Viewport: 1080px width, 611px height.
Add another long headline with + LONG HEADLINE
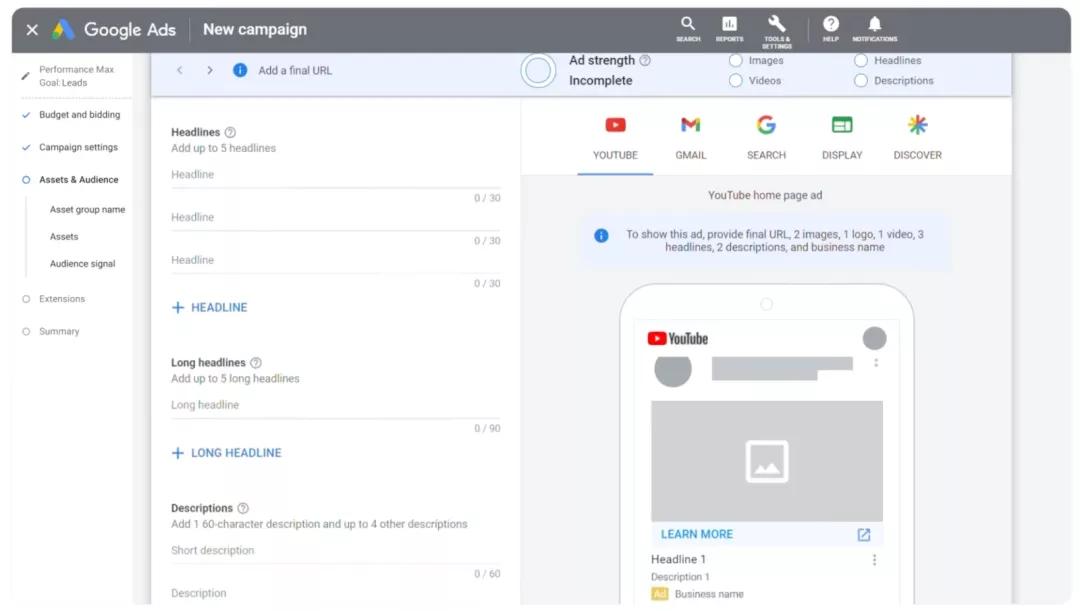pyautogui.click(x=227, y=453)
